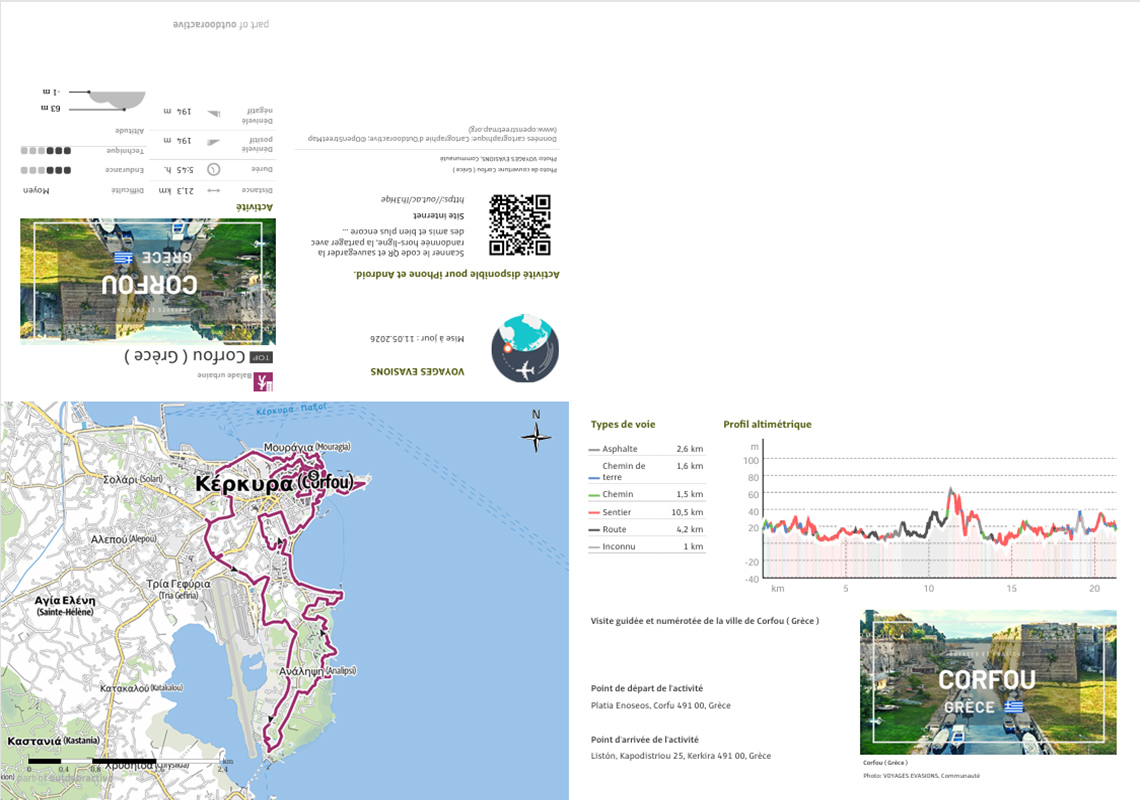This screenshot has width=1140, height=800.
Task: Click the TOP badge beside the Corfou title
Action: tap(261, 357)
